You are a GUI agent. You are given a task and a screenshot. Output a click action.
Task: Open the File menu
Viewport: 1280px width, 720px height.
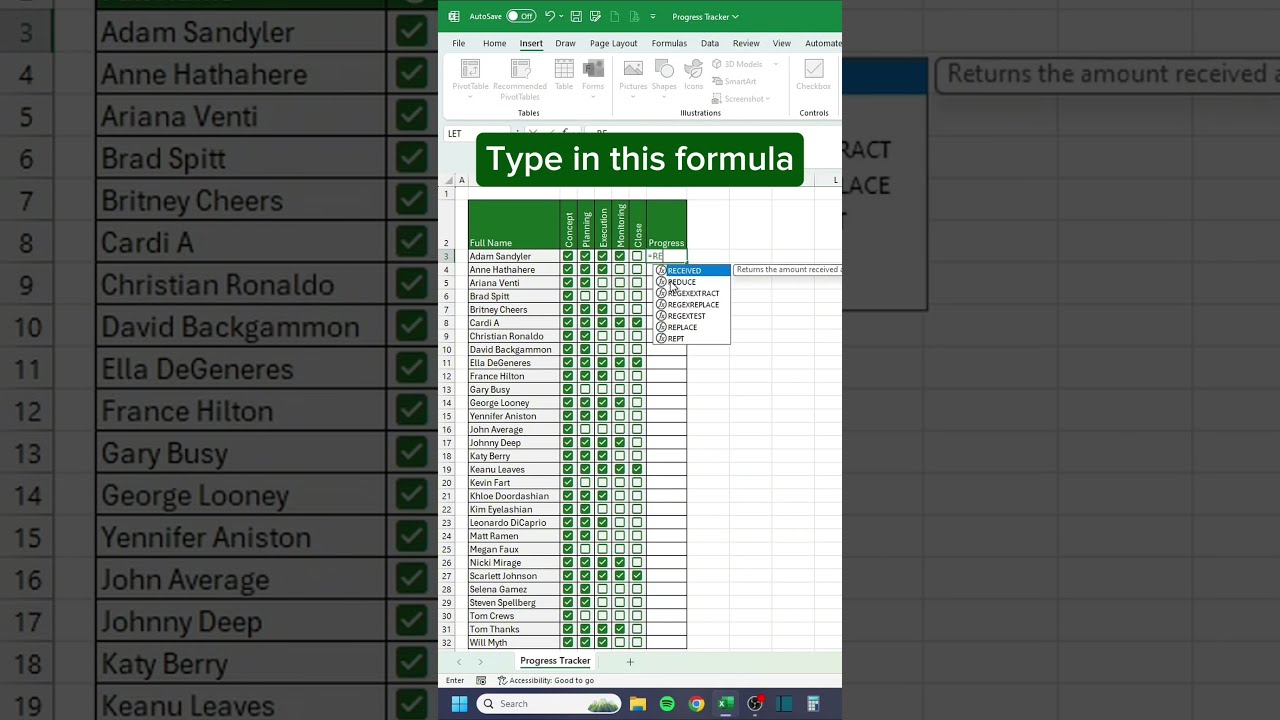458,44
